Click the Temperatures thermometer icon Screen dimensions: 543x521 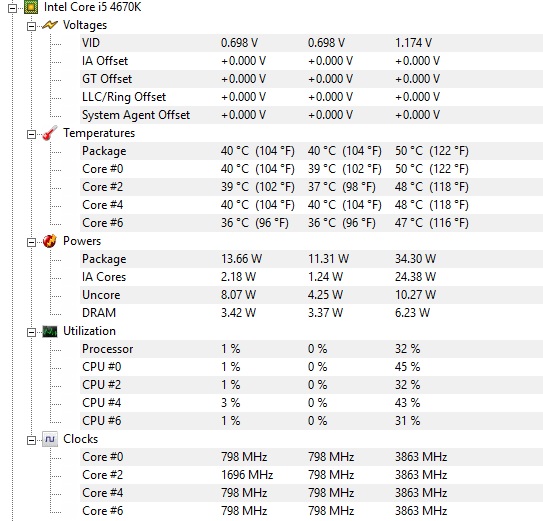(50, 133)
